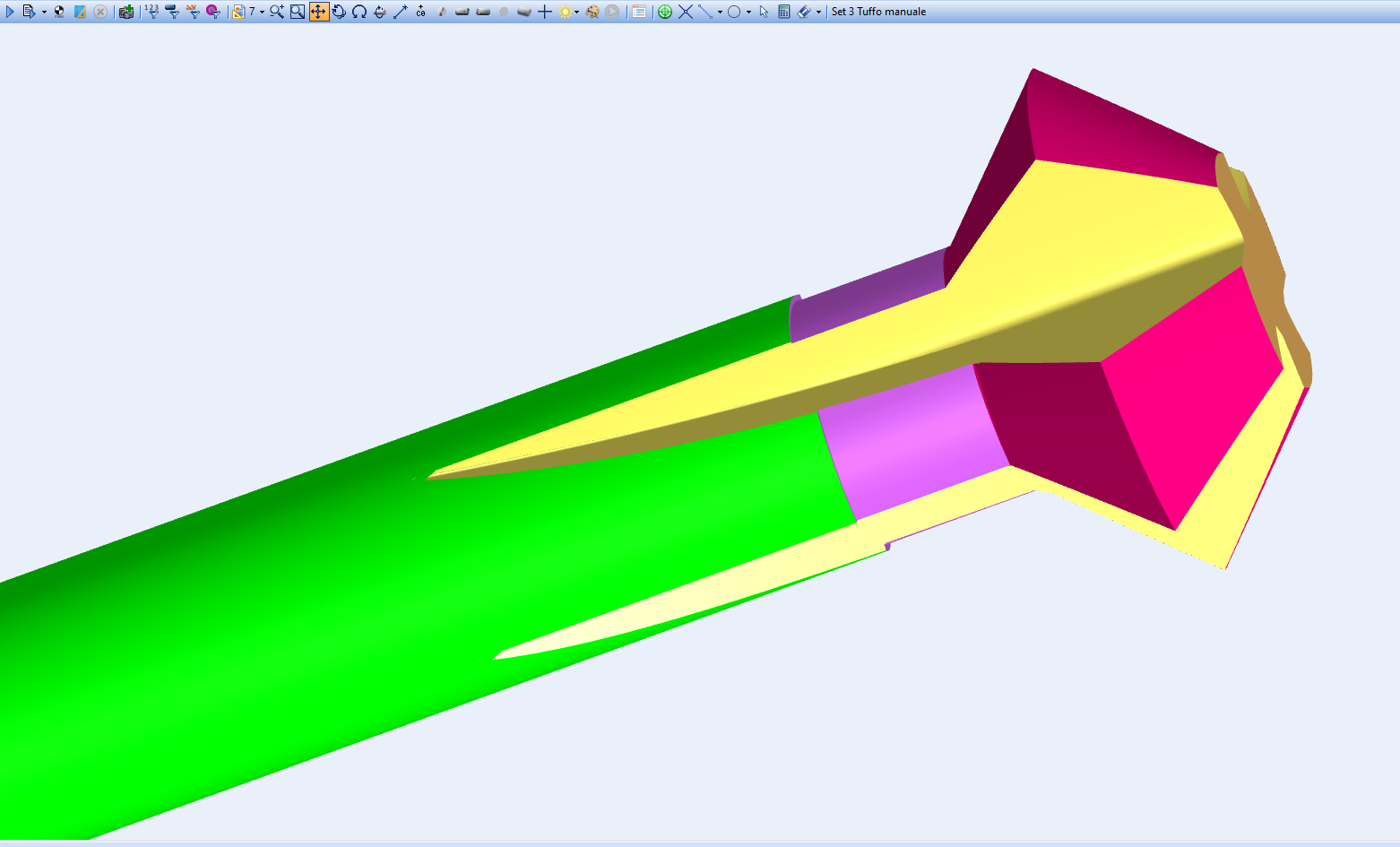1400x847 pixels.
Task: Open the eraser tool dropdown arrow
Action: tap(818, 13)
